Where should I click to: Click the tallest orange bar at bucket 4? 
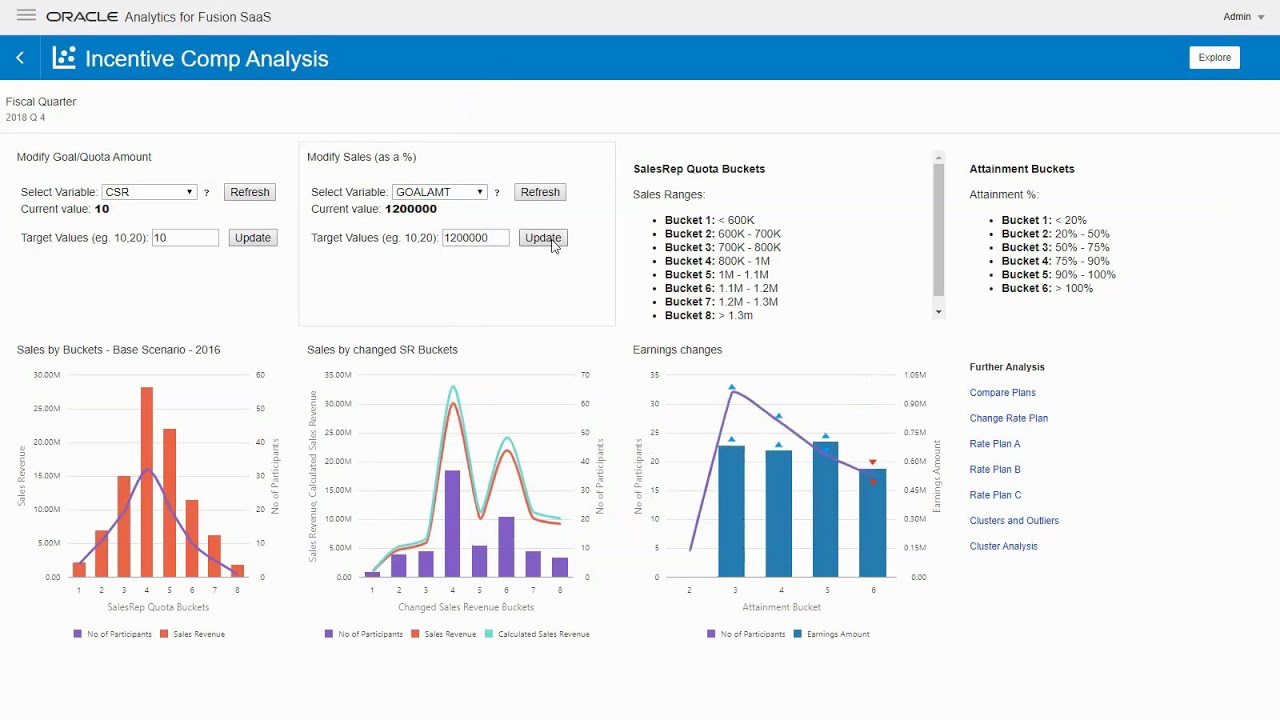point(147,482)
